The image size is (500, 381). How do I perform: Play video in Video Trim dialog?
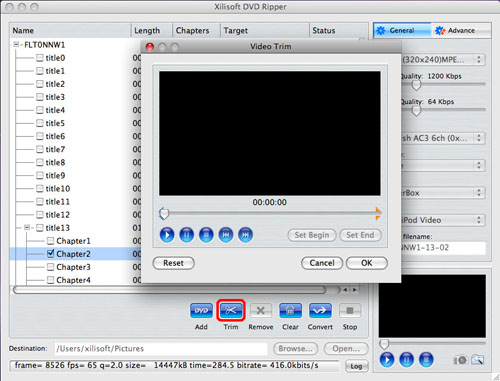coord(167,235)
